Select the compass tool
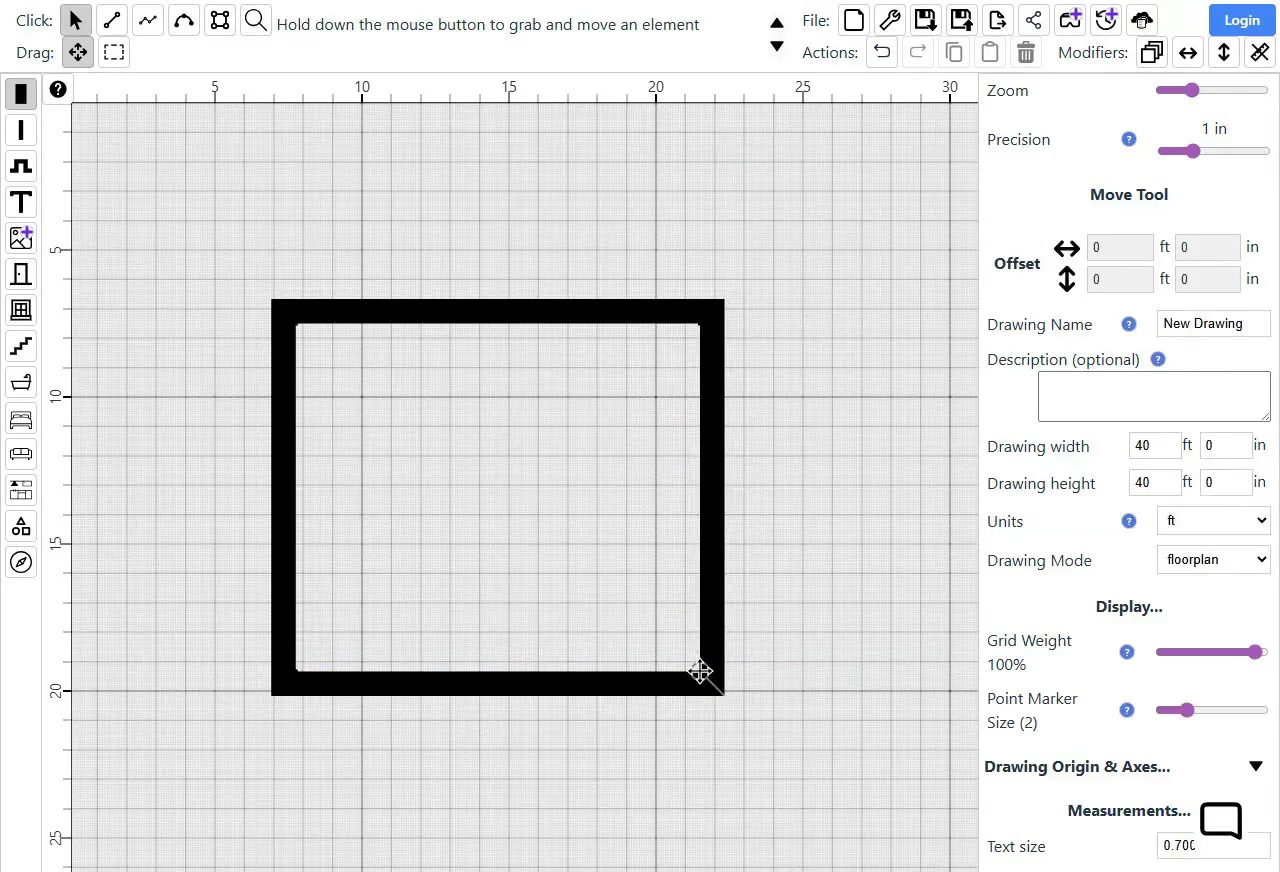The image size is (1280, 872). click(x=21, y=562)
